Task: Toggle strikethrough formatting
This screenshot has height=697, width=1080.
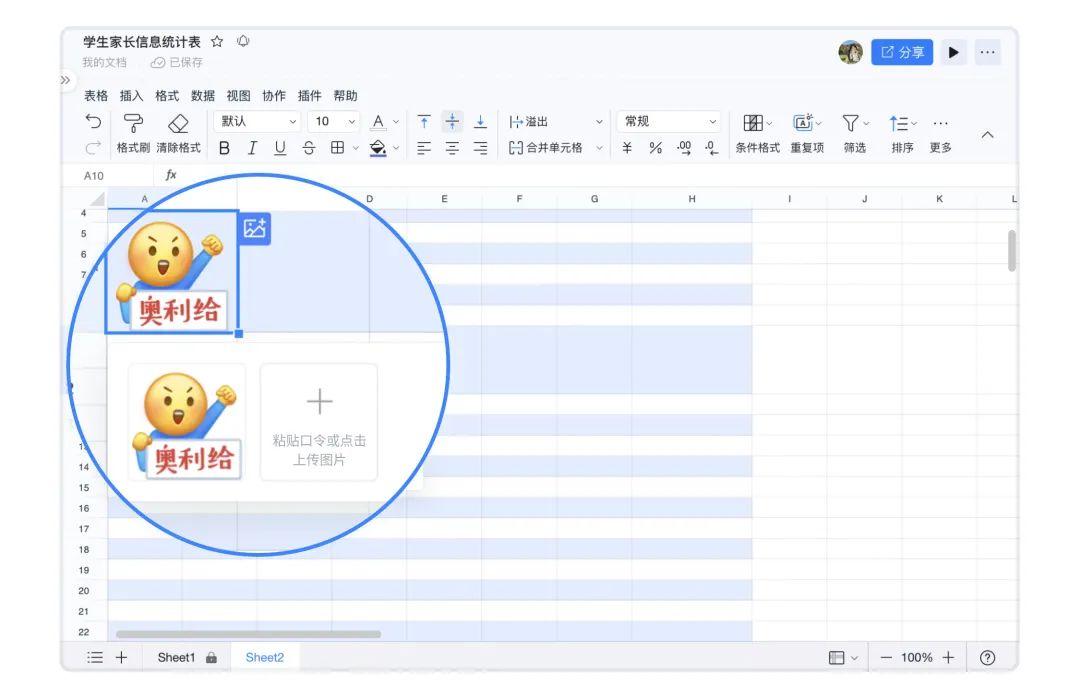Action: [309, 148]
